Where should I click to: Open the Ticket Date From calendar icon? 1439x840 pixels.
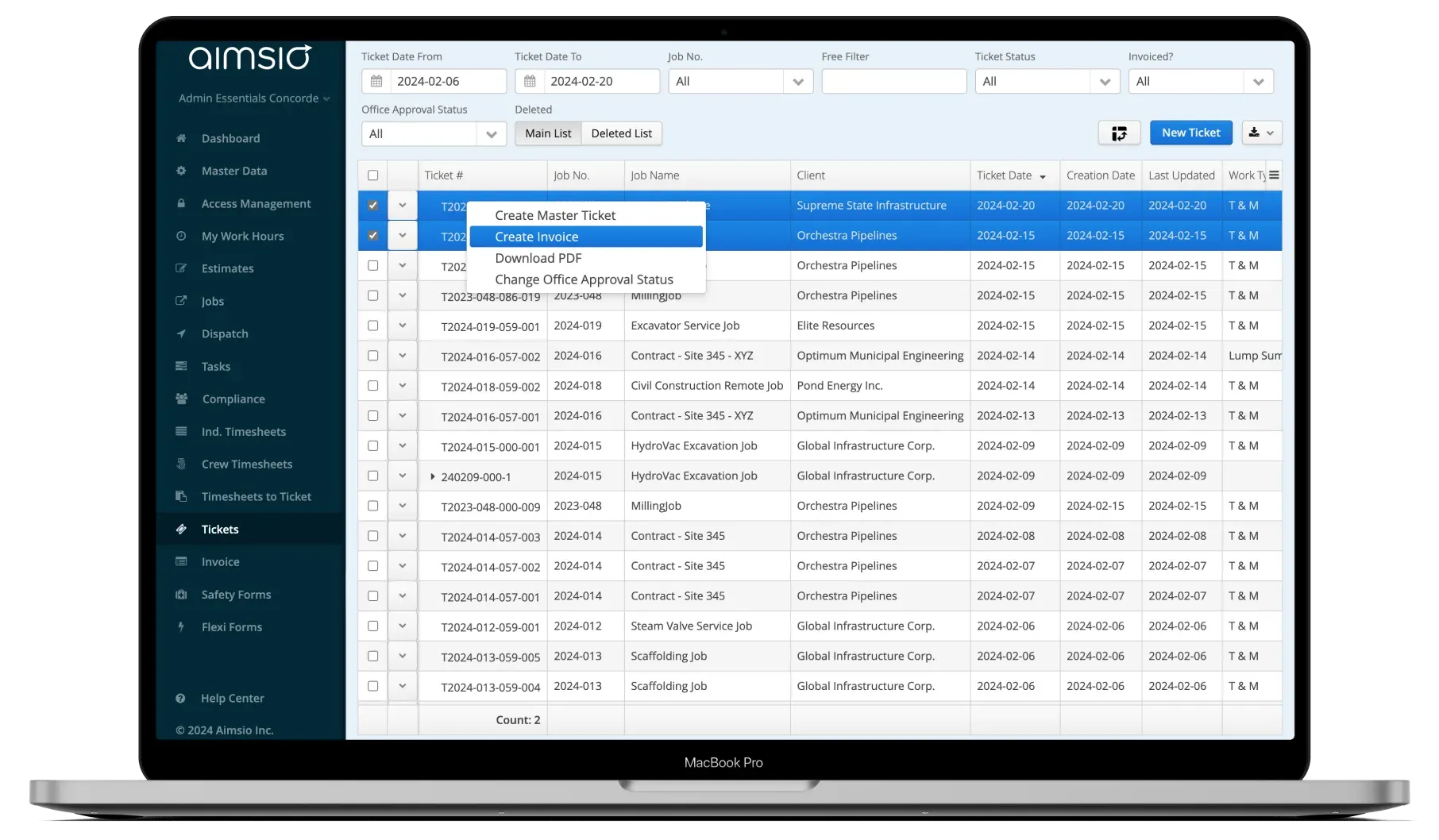click(376, 80)
